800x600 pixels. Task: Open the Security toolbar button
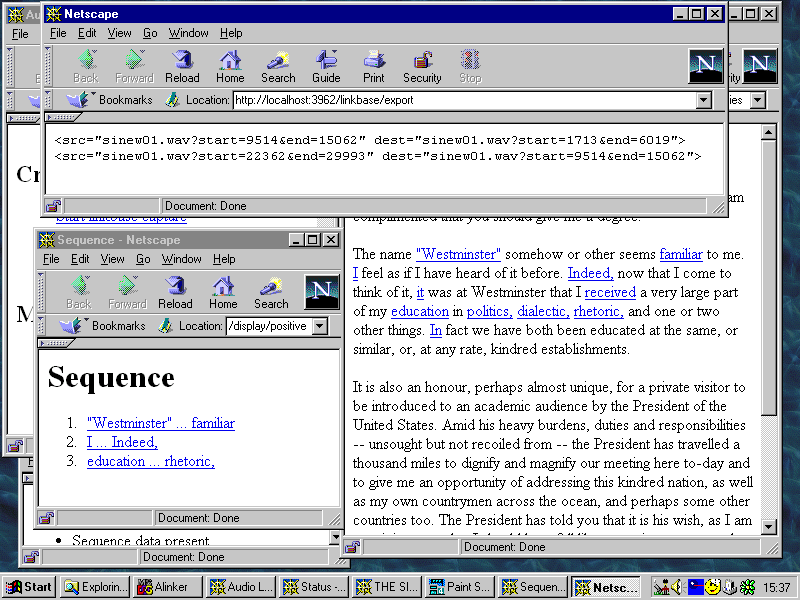coord(422,66)
